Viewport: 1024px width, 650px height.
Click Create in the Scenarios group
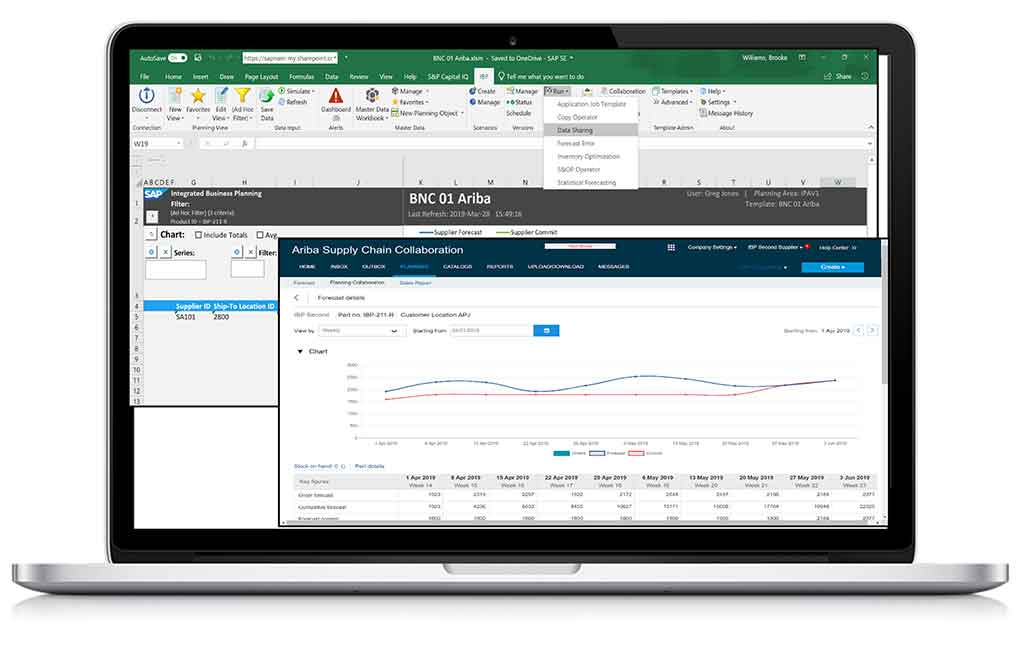(483, 91)
